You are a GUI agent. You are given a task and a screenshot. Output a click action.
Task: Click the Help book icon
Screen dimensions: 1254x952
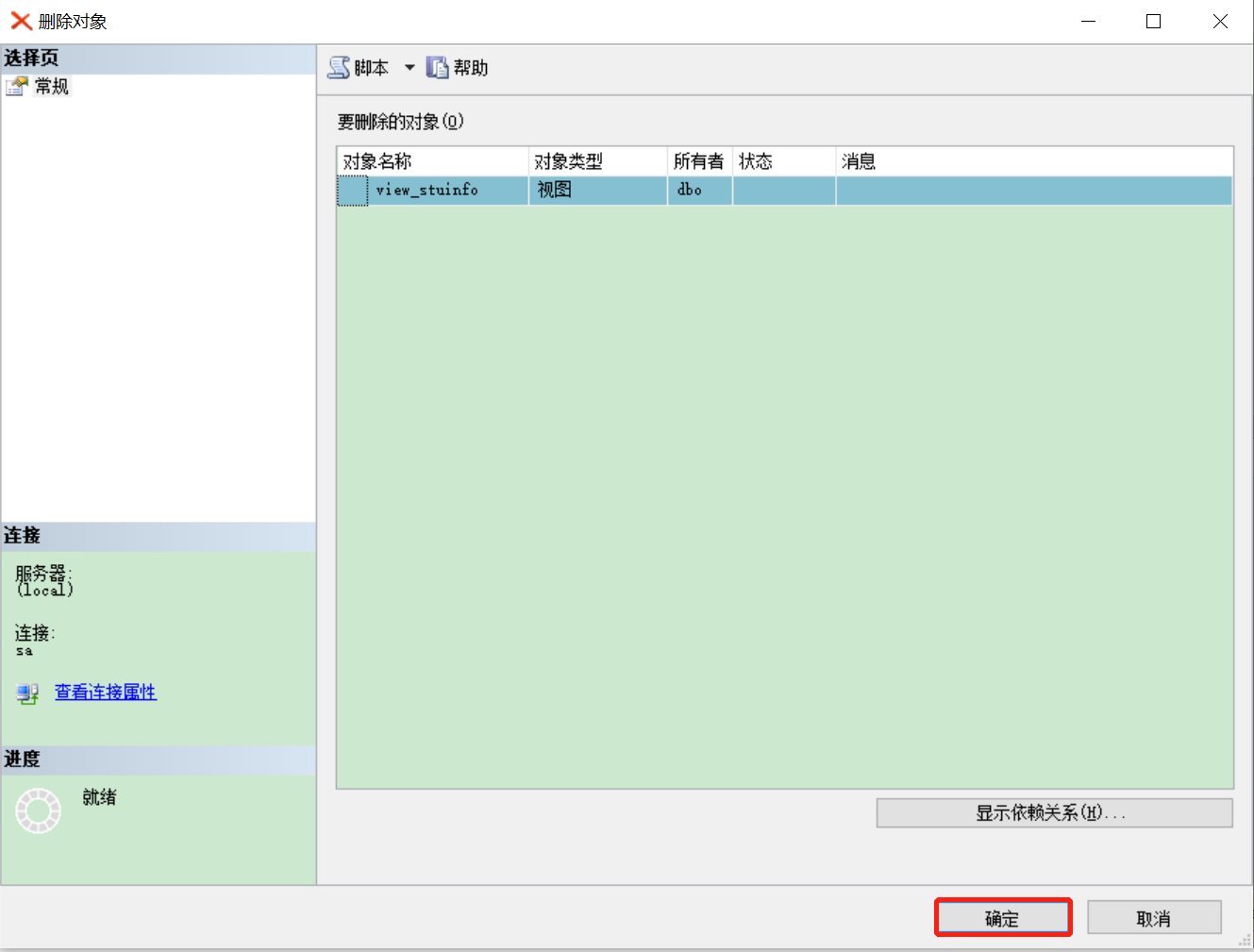[x=437, y=68]
